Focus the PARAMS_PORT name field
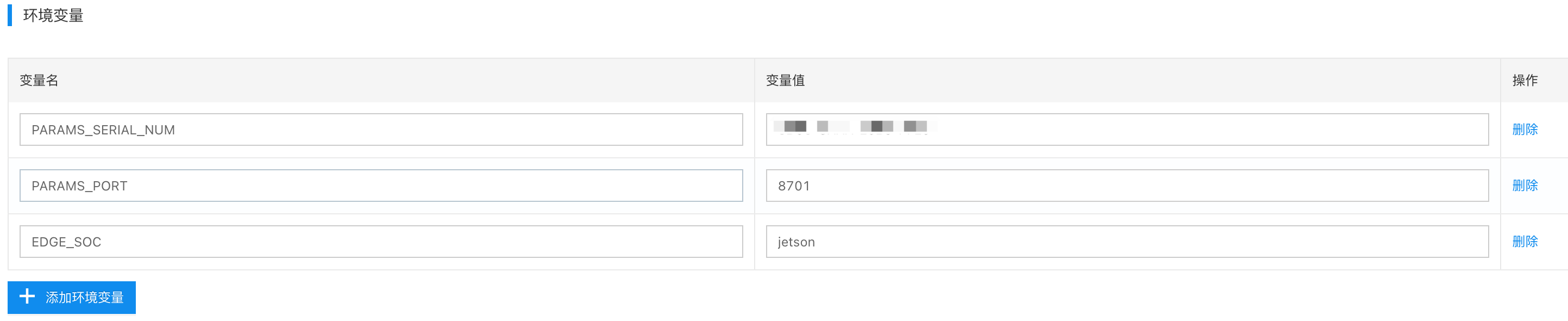Viewport: 1568px width, 321px height. (x=381, y=186)
